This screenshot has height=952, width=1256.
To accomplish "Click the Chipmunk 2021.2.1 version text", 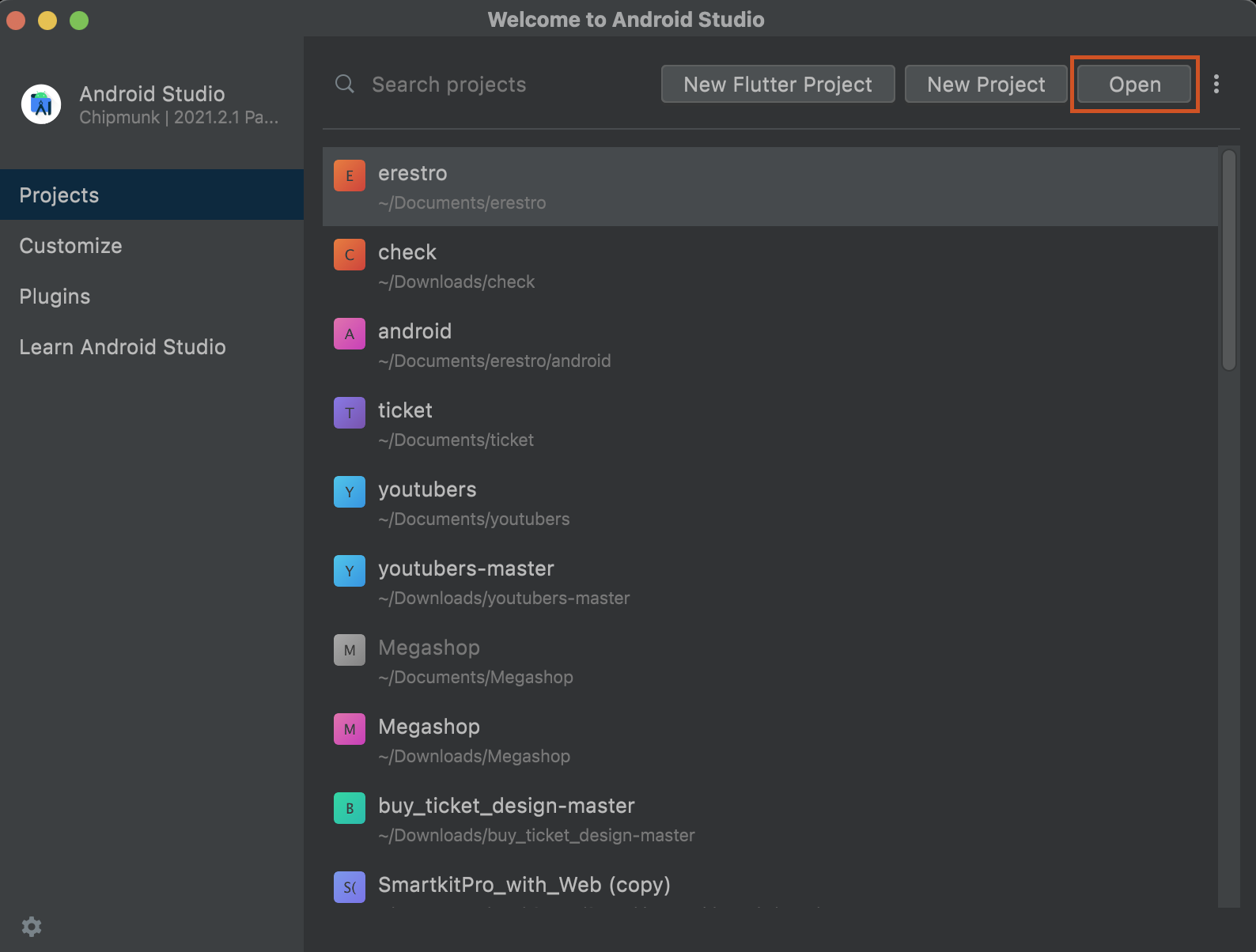I will pos(179,118).
